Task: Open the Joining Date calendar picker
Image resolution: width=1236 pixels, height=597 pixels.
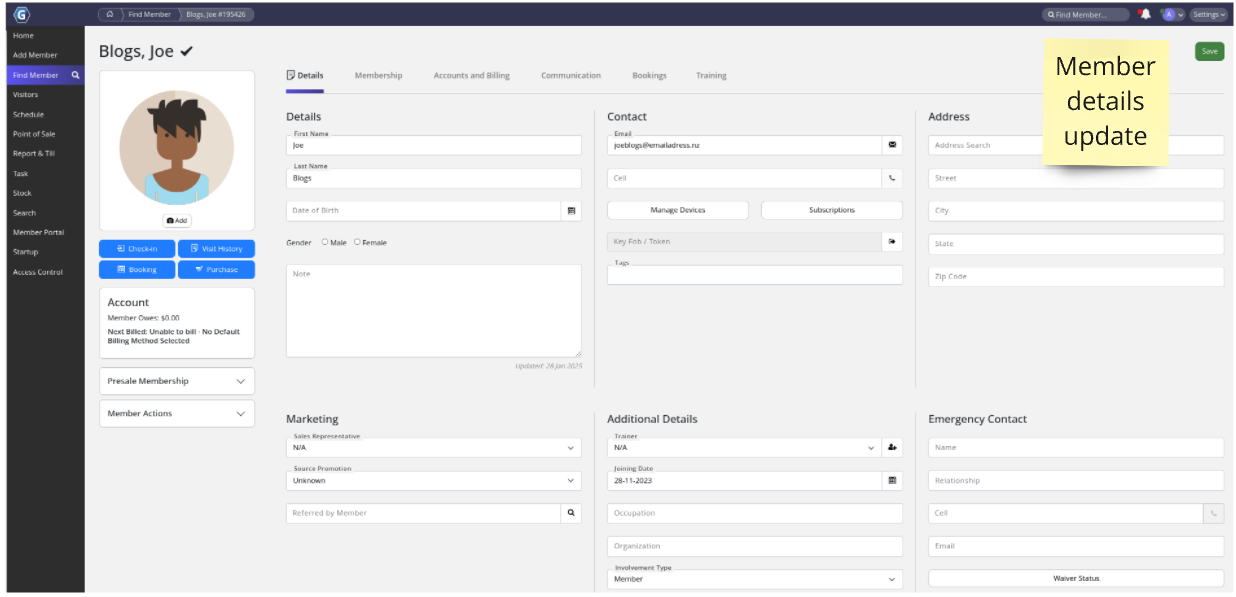Action: click(x=892, y=481)
